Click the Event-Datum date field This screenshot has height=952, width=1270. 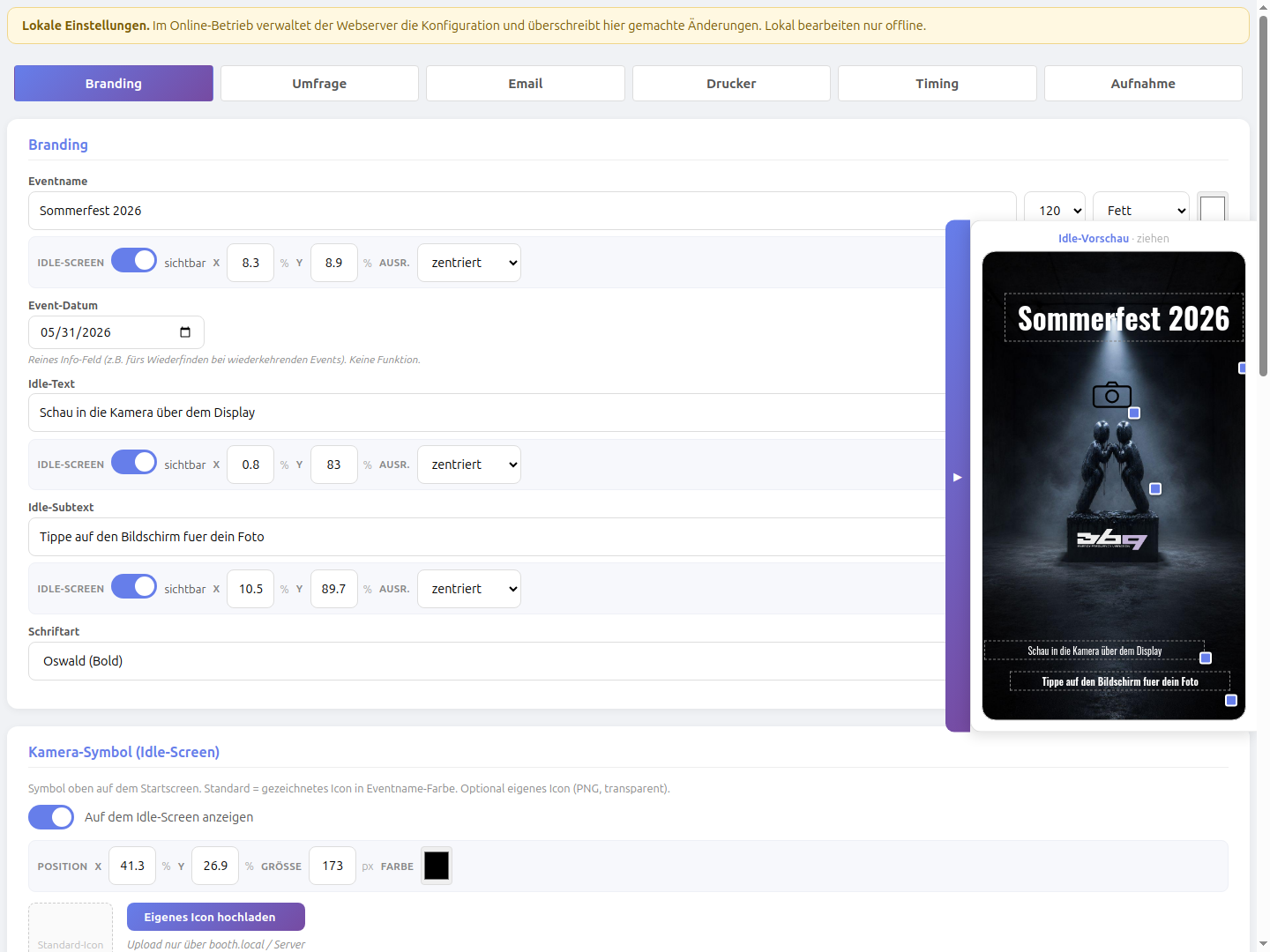point(116,332)
